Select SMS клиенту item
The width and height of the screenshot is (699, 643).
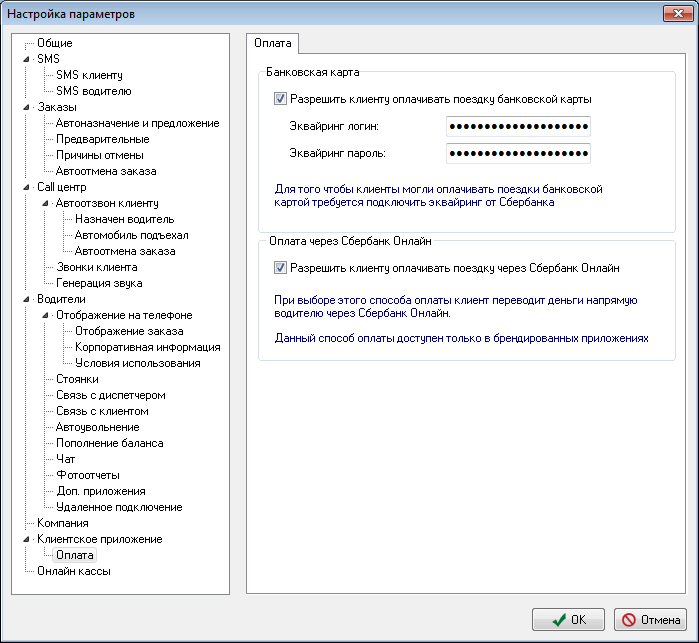(89, 75)
